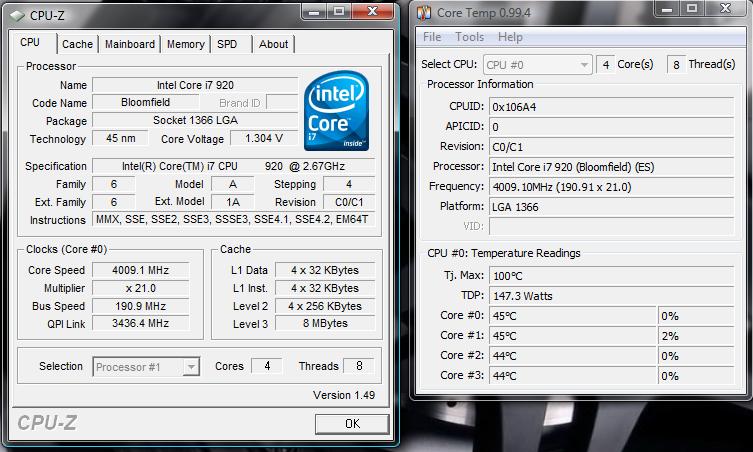Click the Multiplier value x 21.0
This screenshot has height=452, width=753.
tap(141, 288)
